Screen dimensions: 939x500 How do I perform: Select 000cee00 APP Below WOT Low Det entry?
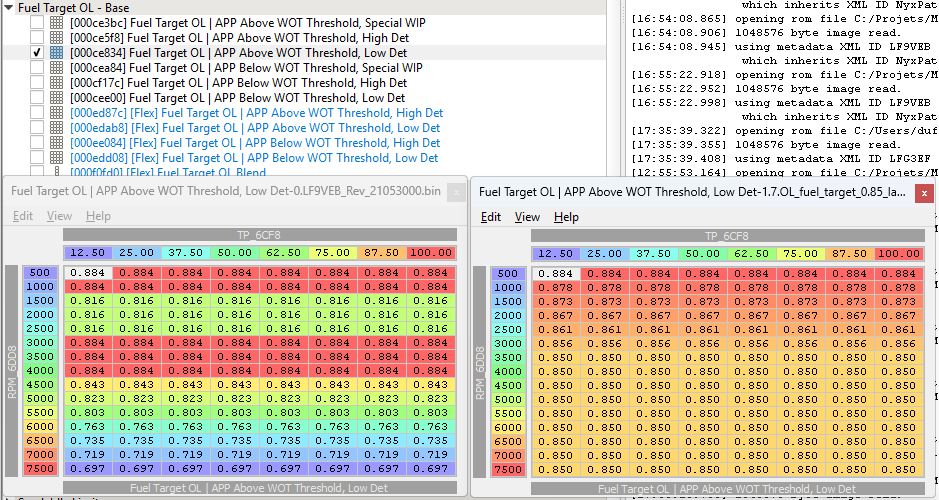click(237, 98)
